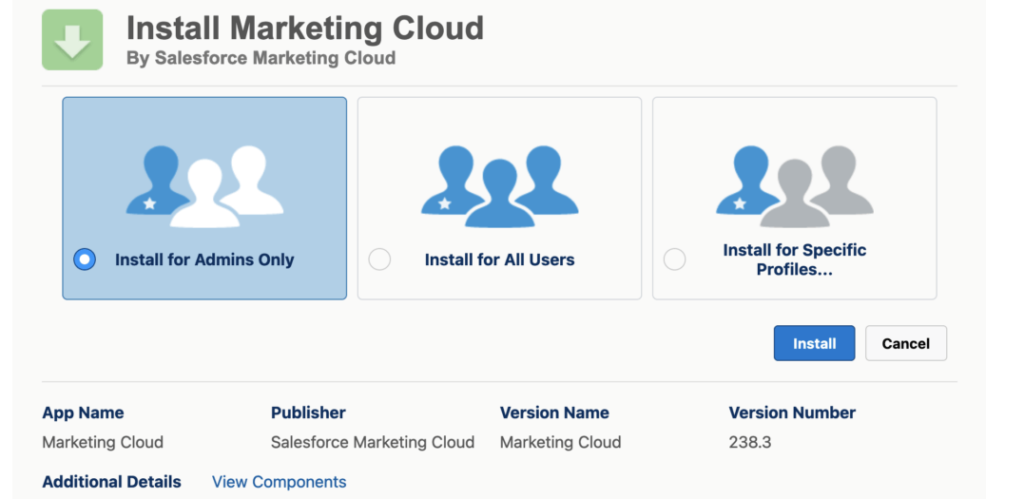Click the "Additional Details" label
The height and width of the screenshot is (499, 1024).
tap(112, 482)
